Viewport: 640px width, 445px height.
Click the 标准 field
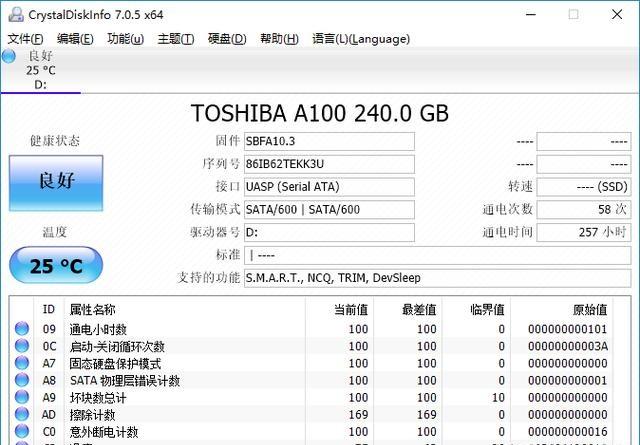click(438, 256)
